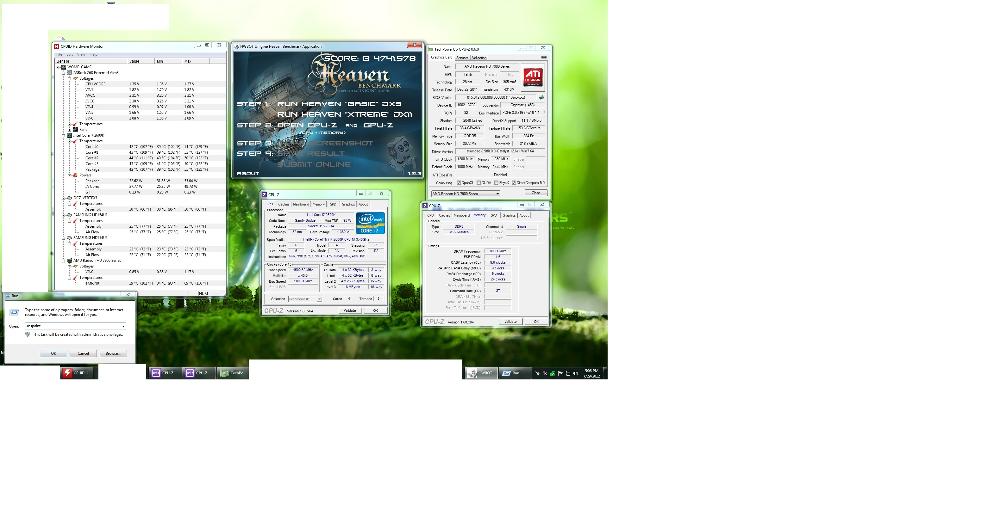The height and width of the screenshot is (516, 1000).
Task: Click the GPU-Z green taskbar button
Action: [232, 372]
